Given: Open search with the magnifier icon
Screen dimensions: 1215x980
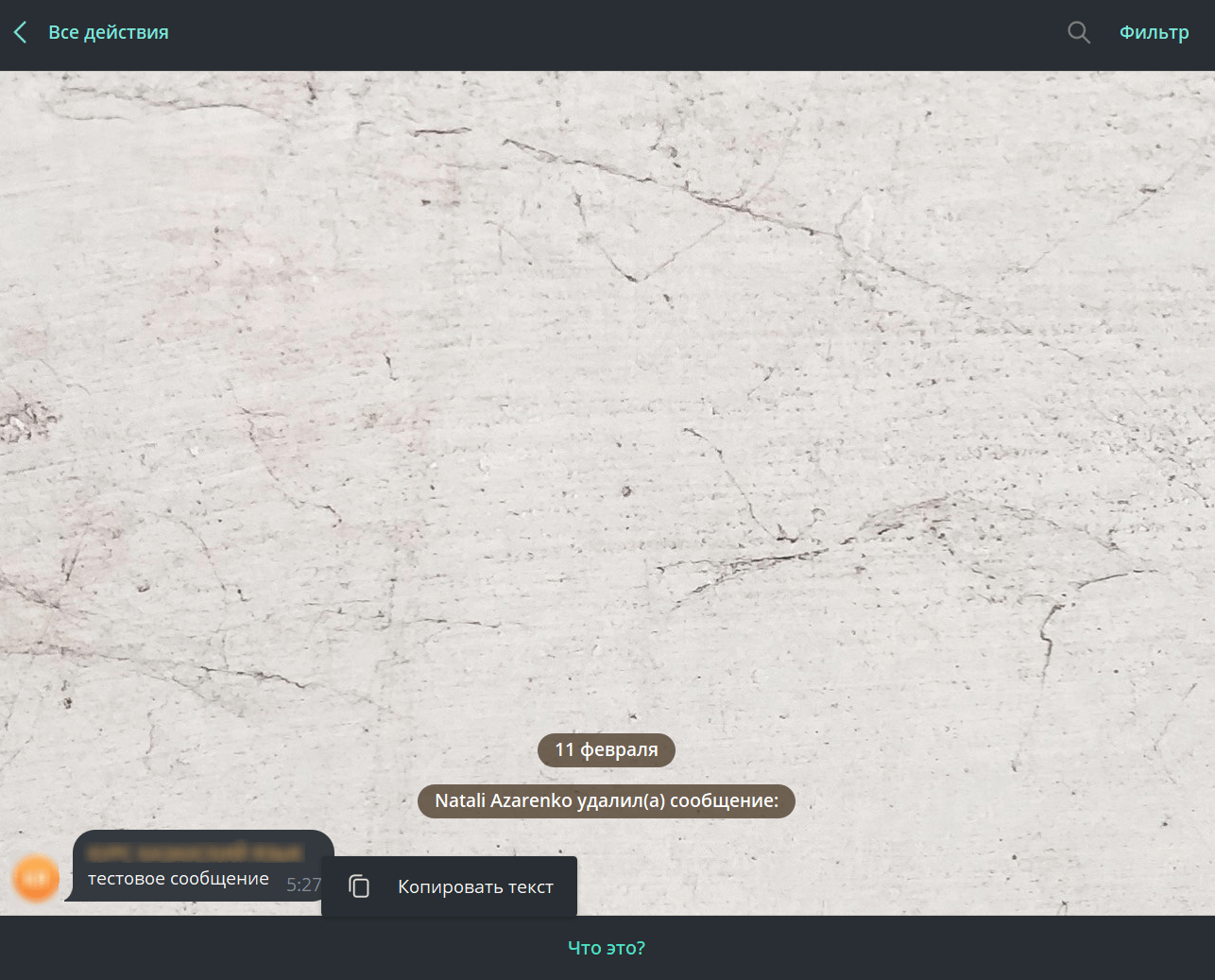Looking at the screenshot, I should [x=1078, y=33].
